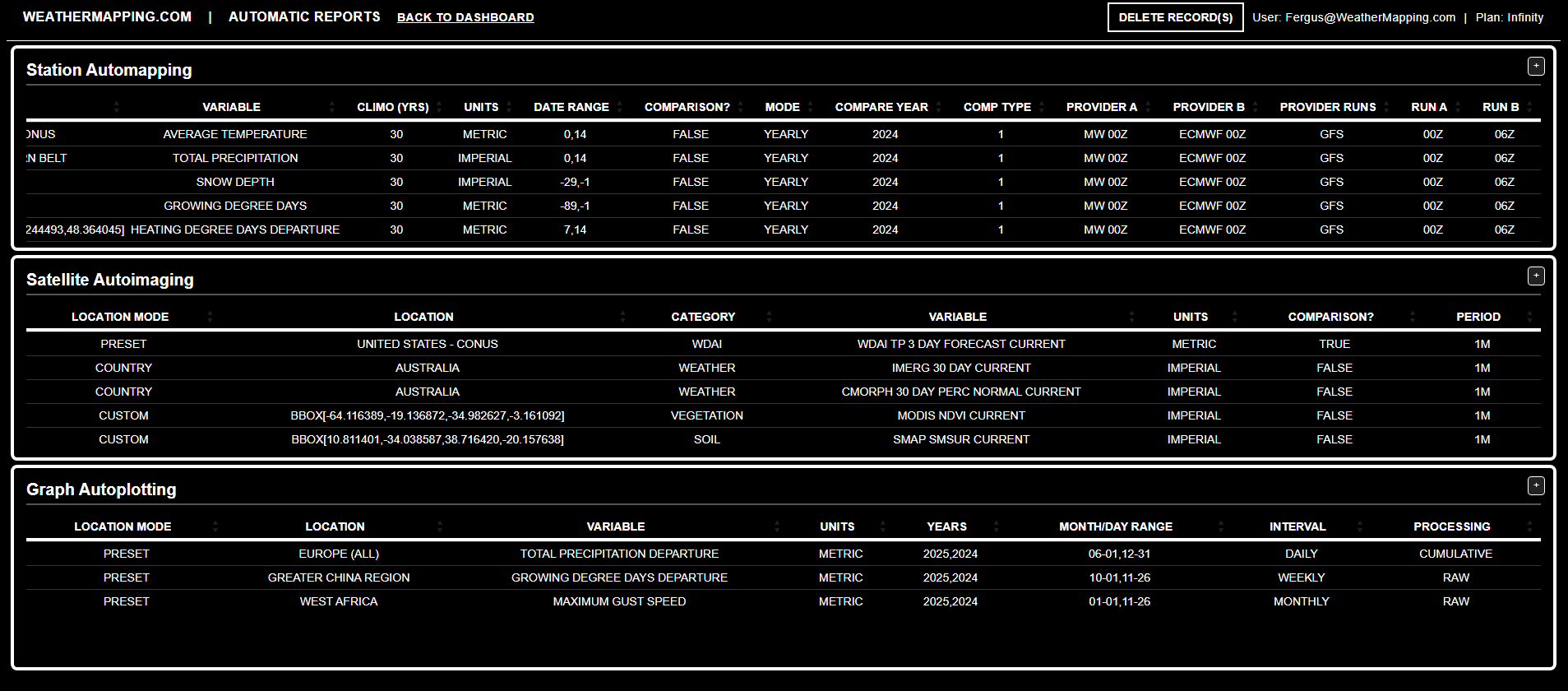This screenshot has height=691, width=1568.
Task: Select WDAI TP 3 DAY FORECAST CURRENT
Action: [961, 344]
